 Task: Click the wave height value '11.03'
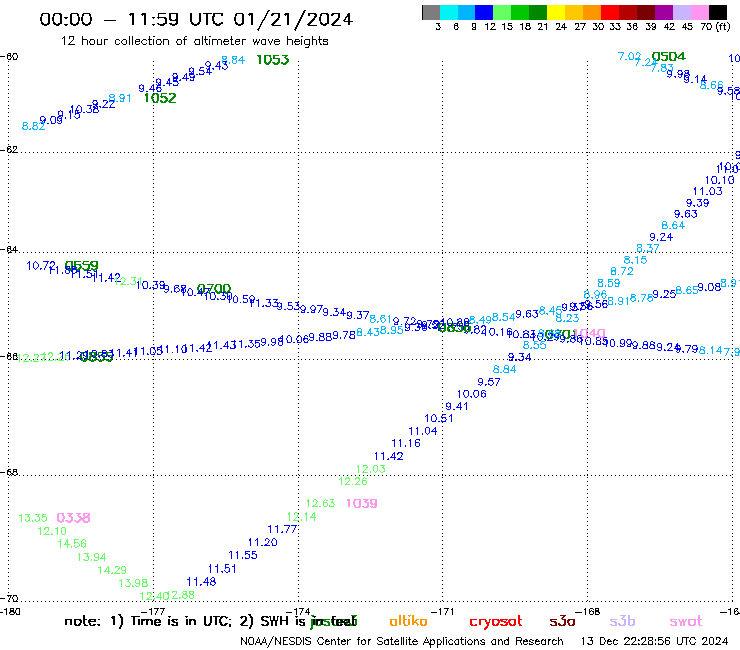point(707,191)
